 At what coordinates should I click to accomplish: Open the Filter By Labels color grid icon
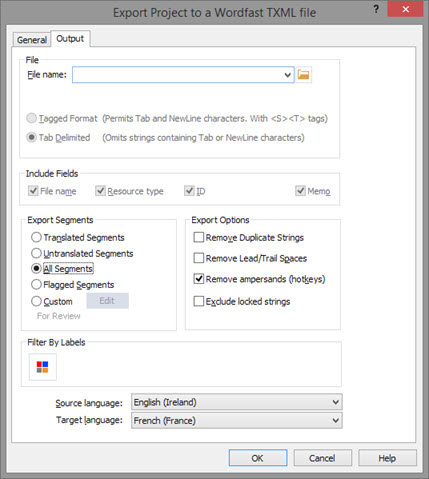[x=43, y=367]
